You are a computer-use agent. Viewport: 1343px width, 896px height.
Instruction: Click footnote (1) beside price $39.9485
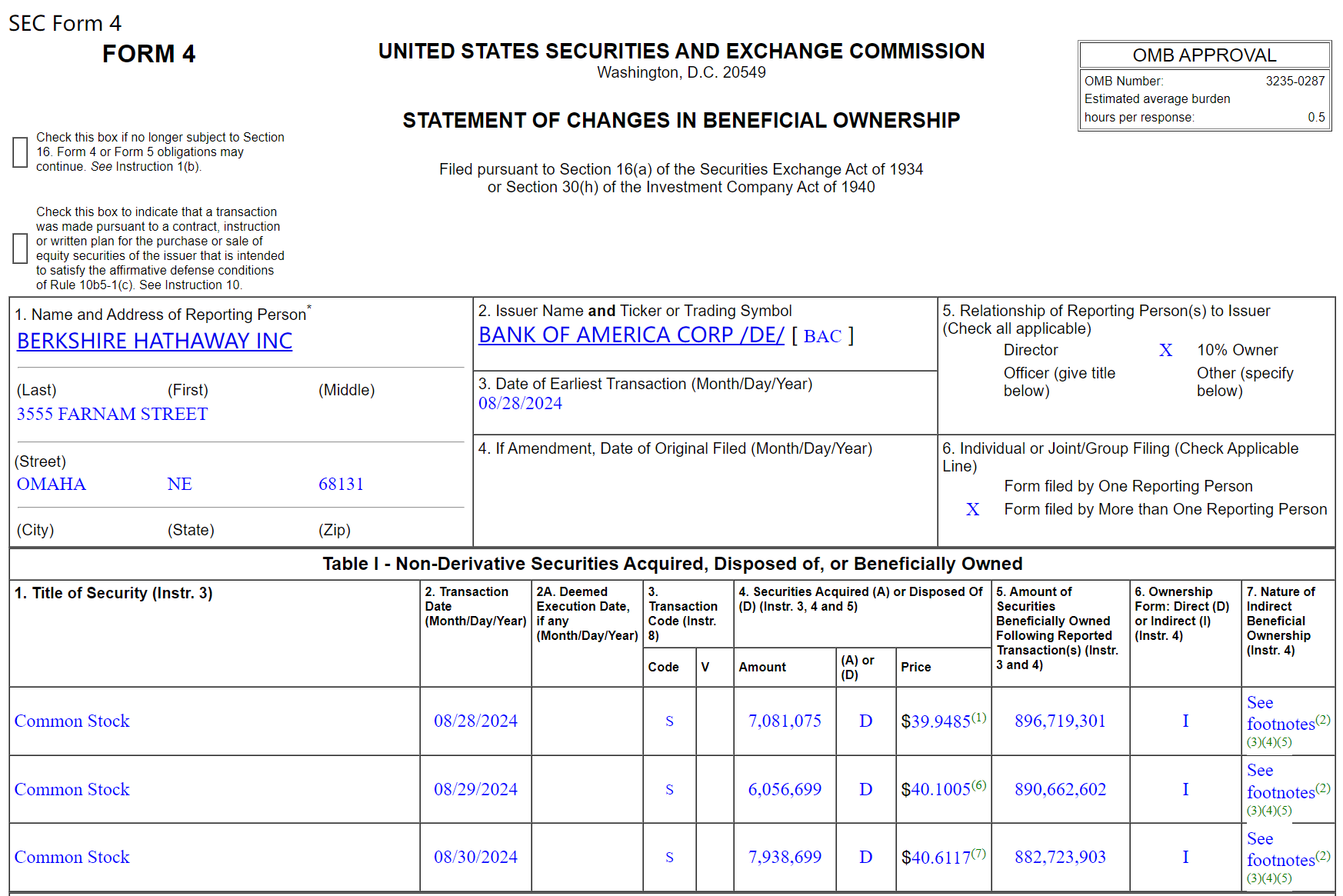click(978, 717)
